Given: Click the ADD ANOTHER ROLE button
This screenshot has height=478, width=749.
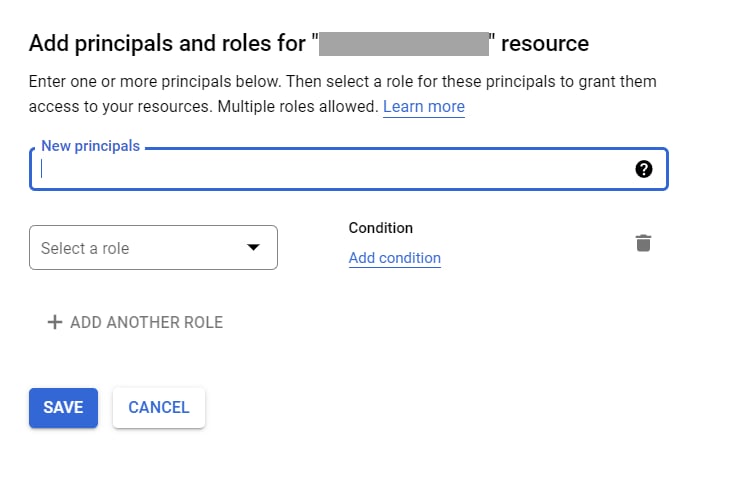Looking at the screenshot, I should pos(135,322).
